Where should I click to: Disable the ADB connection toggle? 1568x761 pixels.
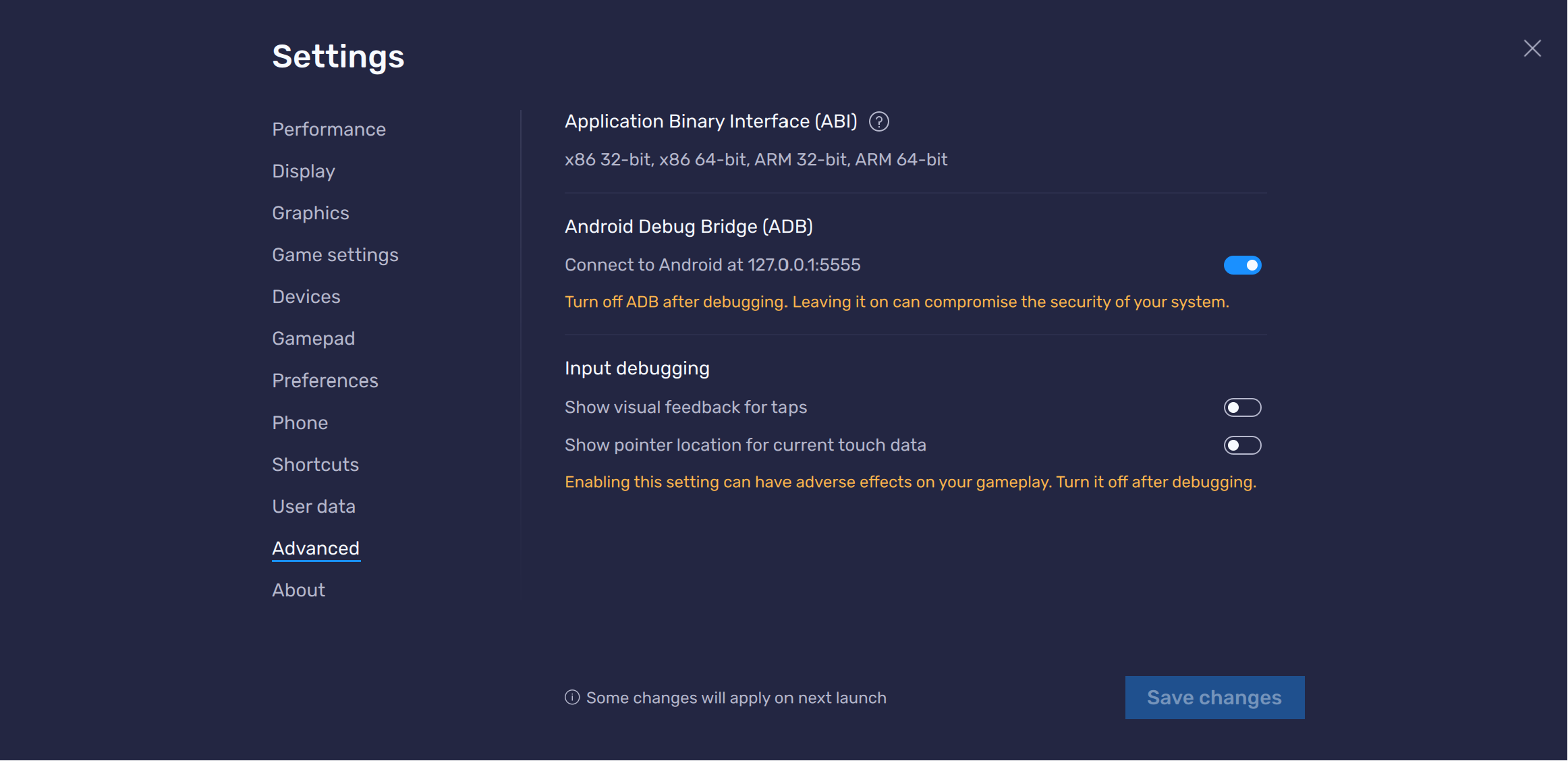(1242, 265)
